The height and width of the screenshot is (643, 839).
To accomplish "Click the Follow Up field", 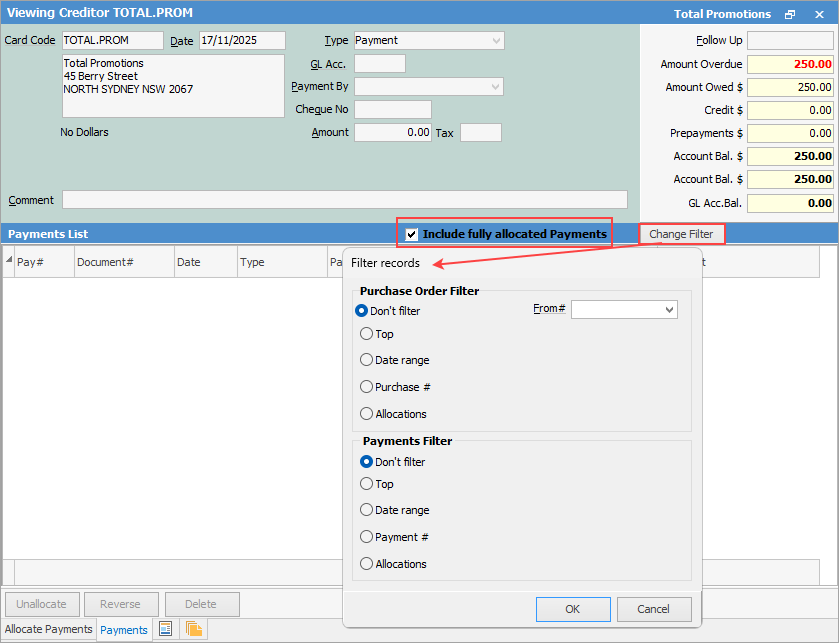I will [790, 41].
